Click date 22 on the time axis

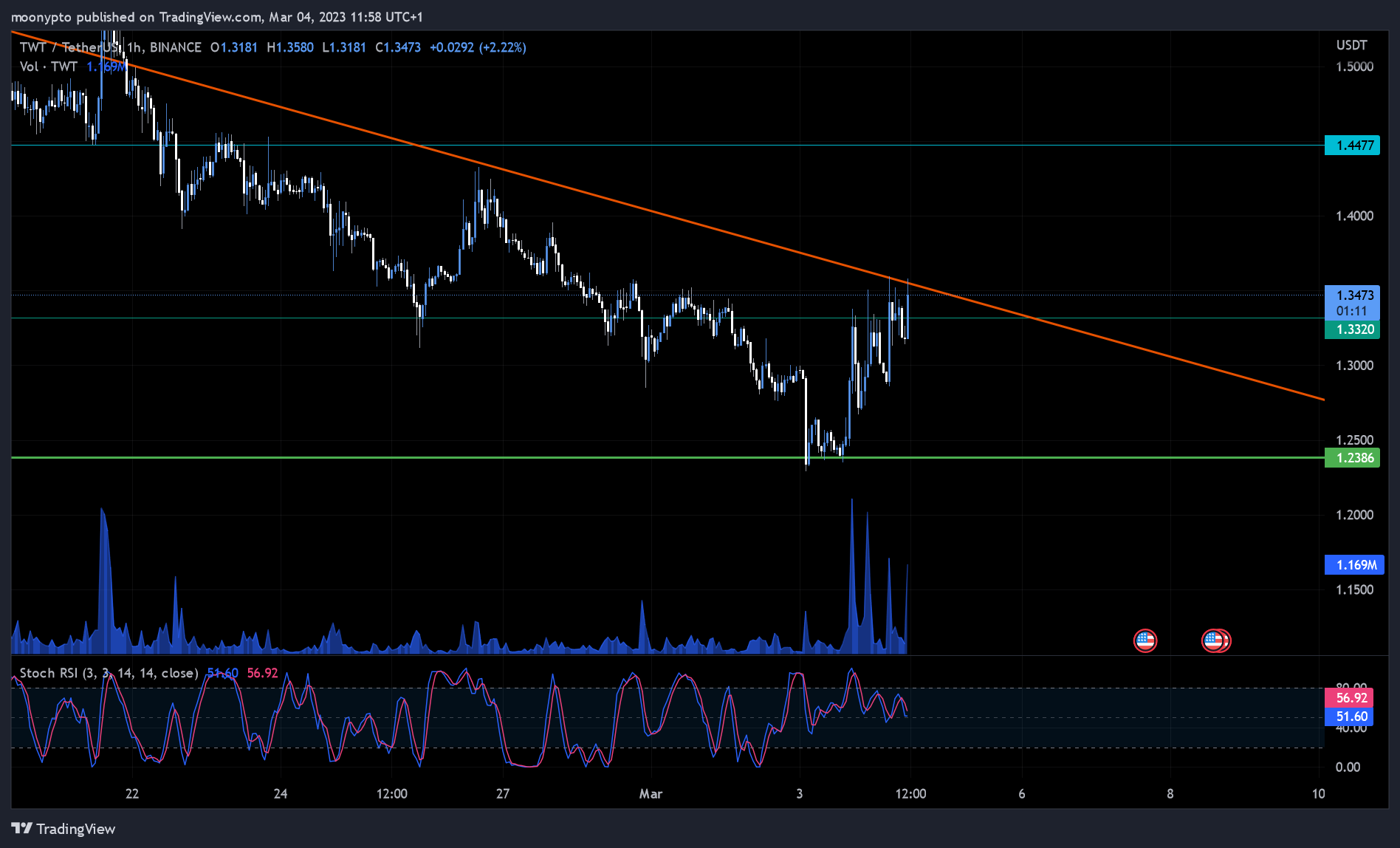point(132,794)
